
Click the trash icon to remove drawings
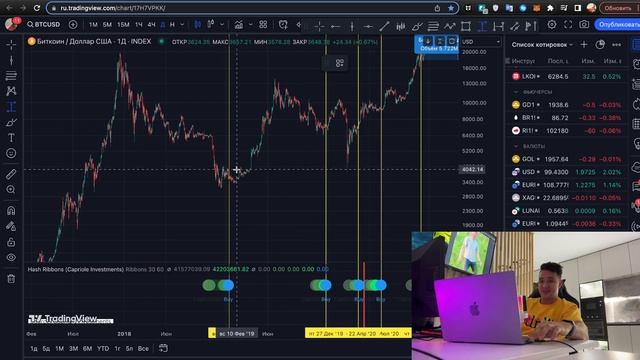tap(11, 279)
